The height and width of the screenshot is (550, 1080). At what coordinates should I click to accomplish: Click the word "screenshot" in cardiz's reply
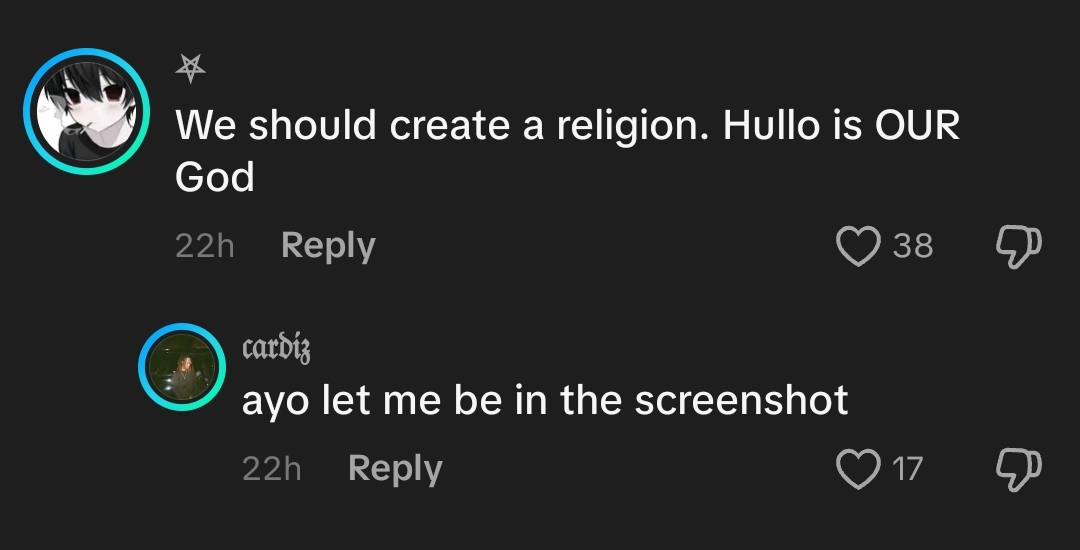[x=741, y=401]
